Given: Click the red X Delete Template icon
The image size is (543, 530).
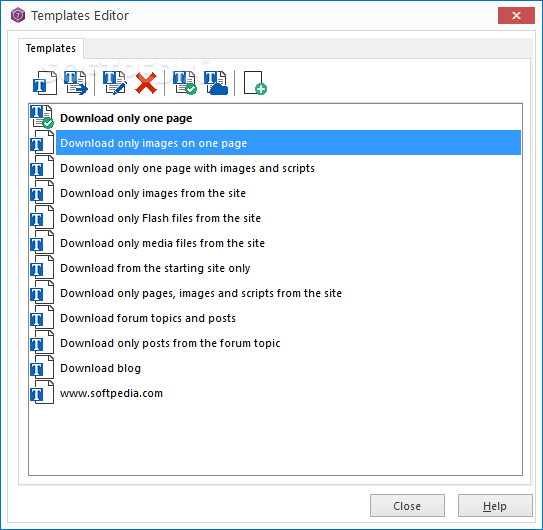Looking at the screenshot, I should click(x=146, y=83).
